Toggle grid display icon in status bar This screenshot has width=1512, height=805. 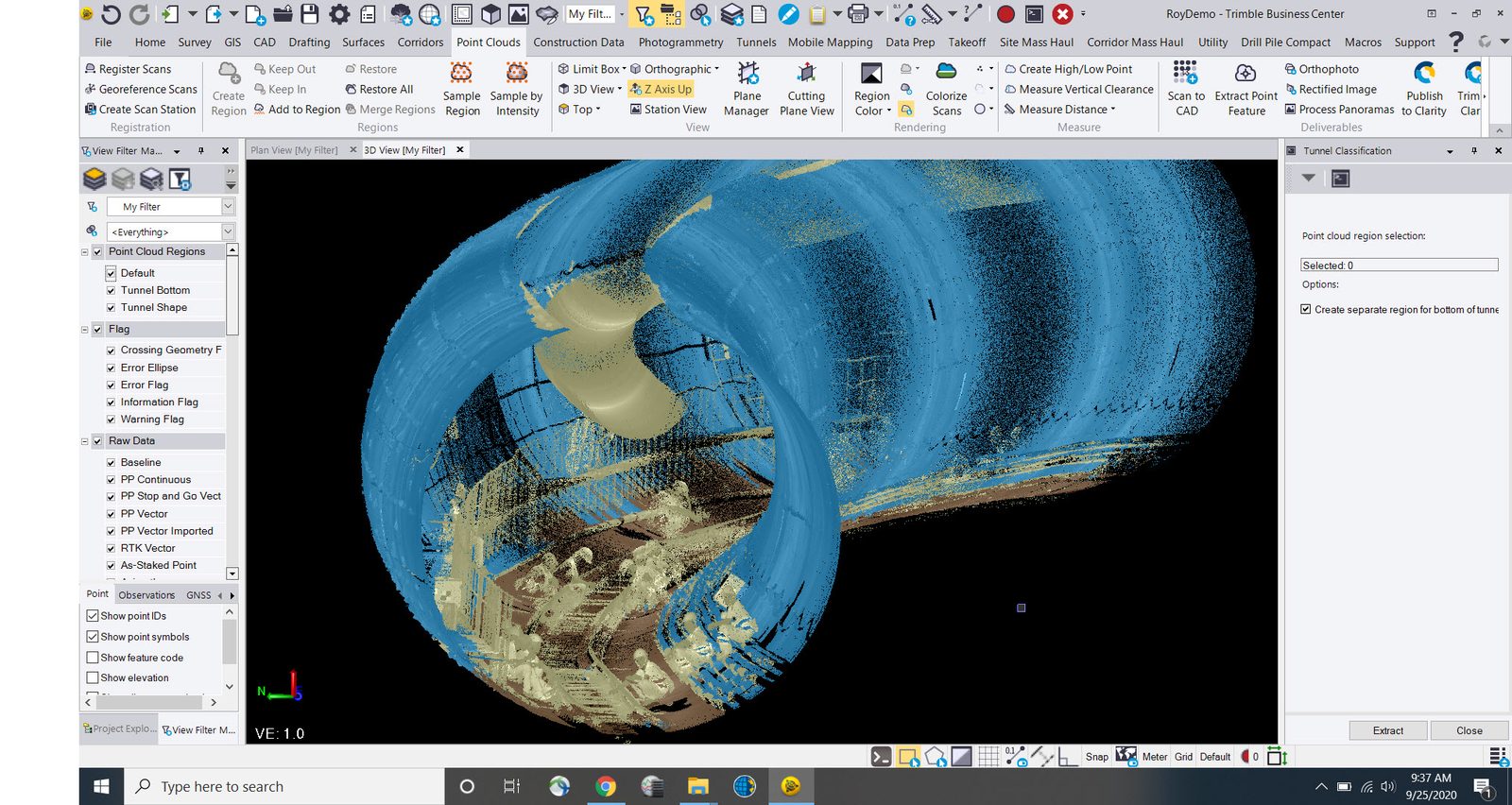(988, 757)
